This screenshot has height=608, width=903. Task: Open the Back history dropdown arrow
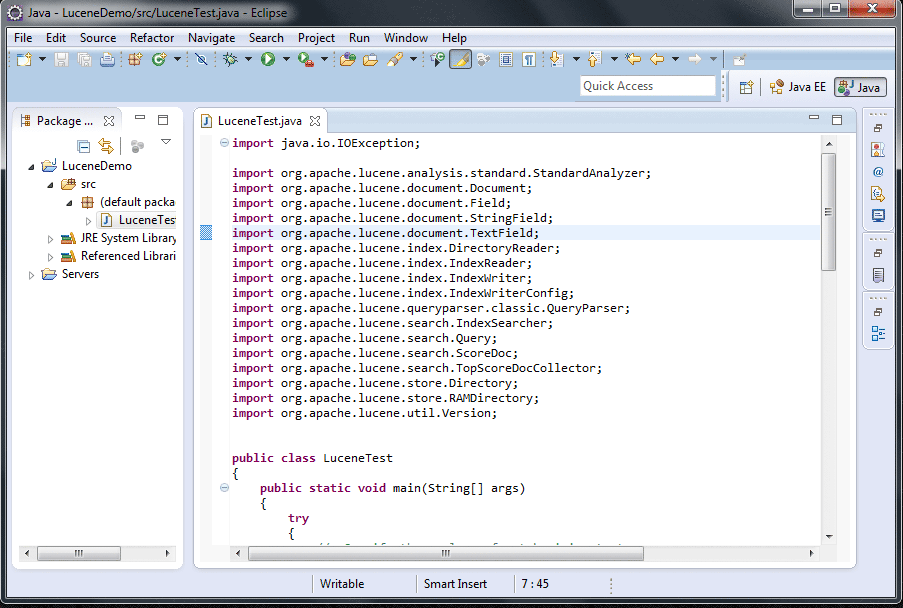click(x=675, y=59)
